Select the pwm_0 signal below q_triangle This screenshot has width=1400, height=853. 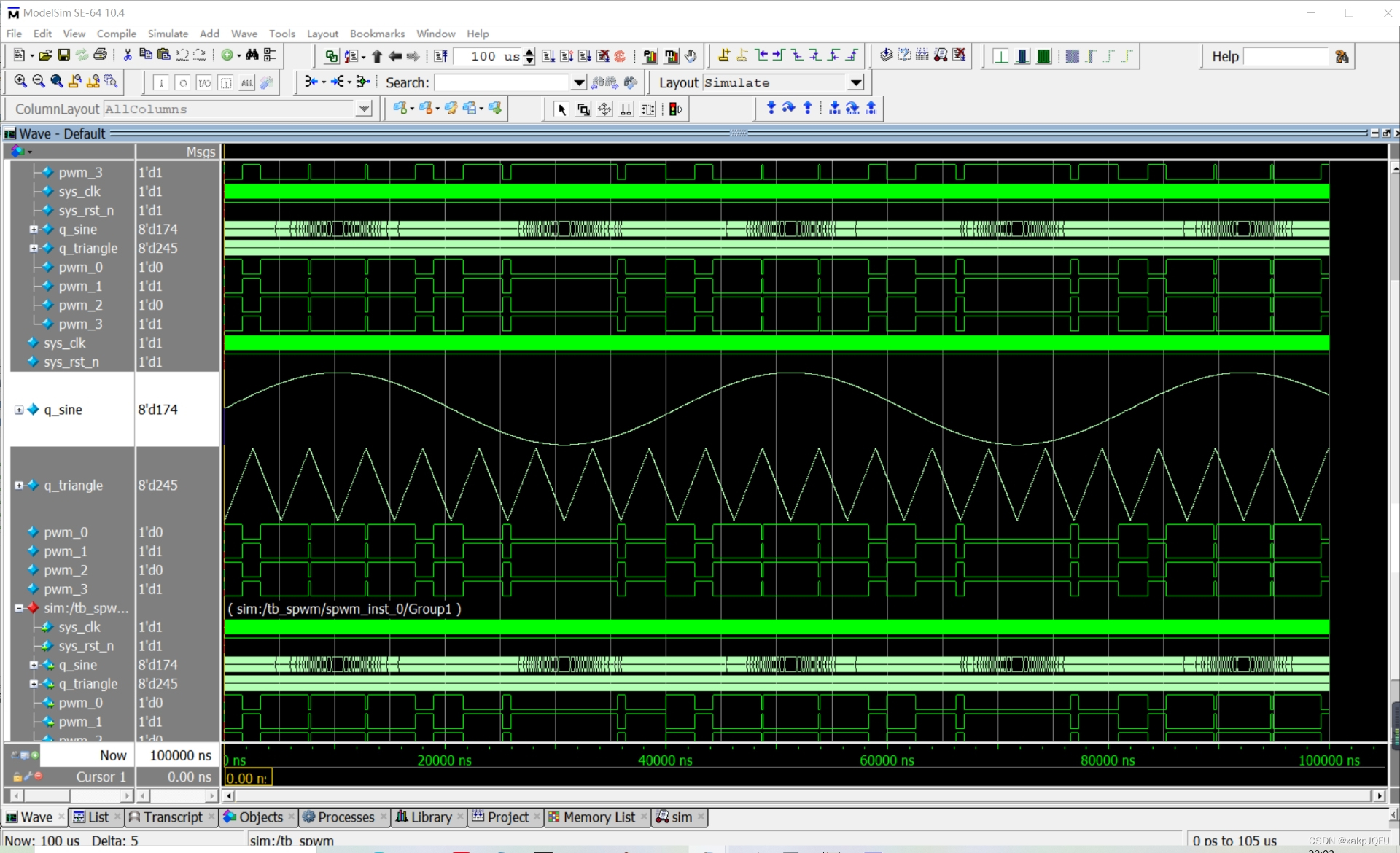(x=66, y=532)
